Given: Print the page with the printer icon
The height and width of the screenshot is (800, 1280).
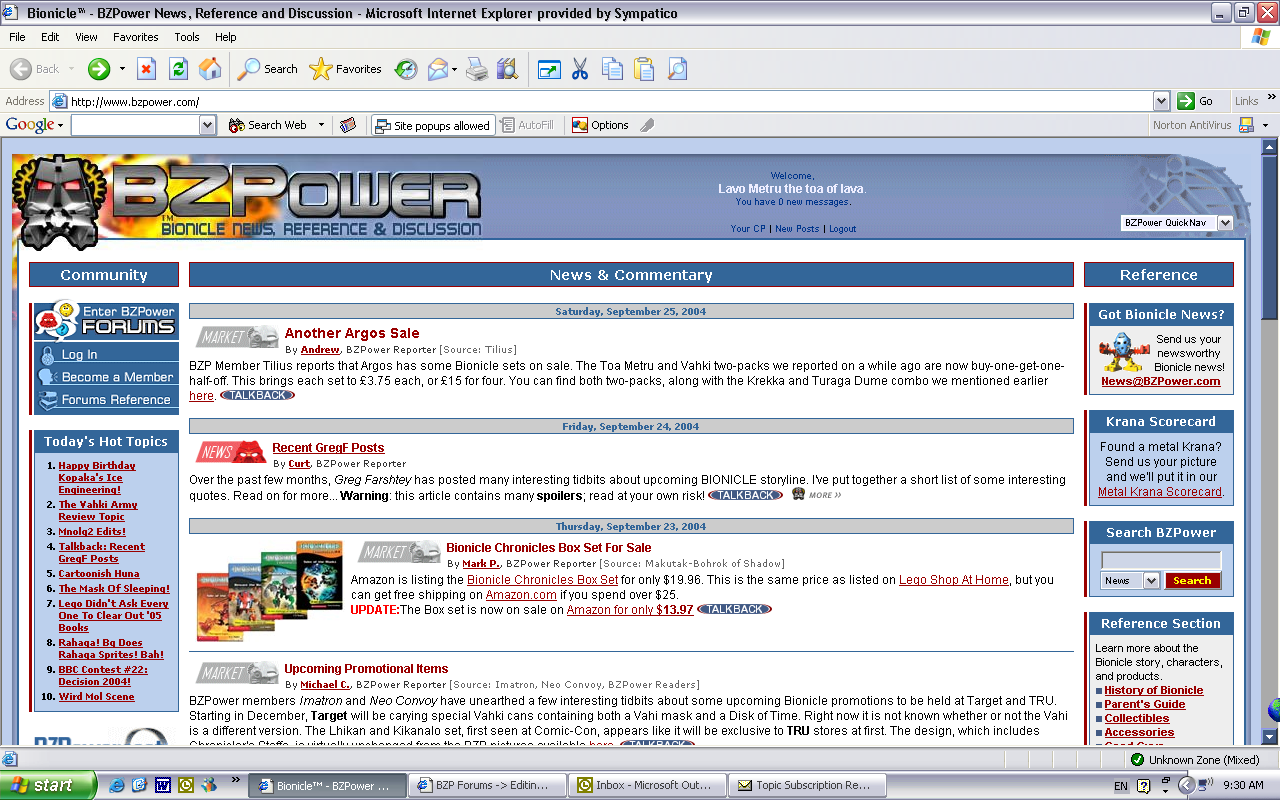Looking at the screenshot, I should [x=477, y=69].
